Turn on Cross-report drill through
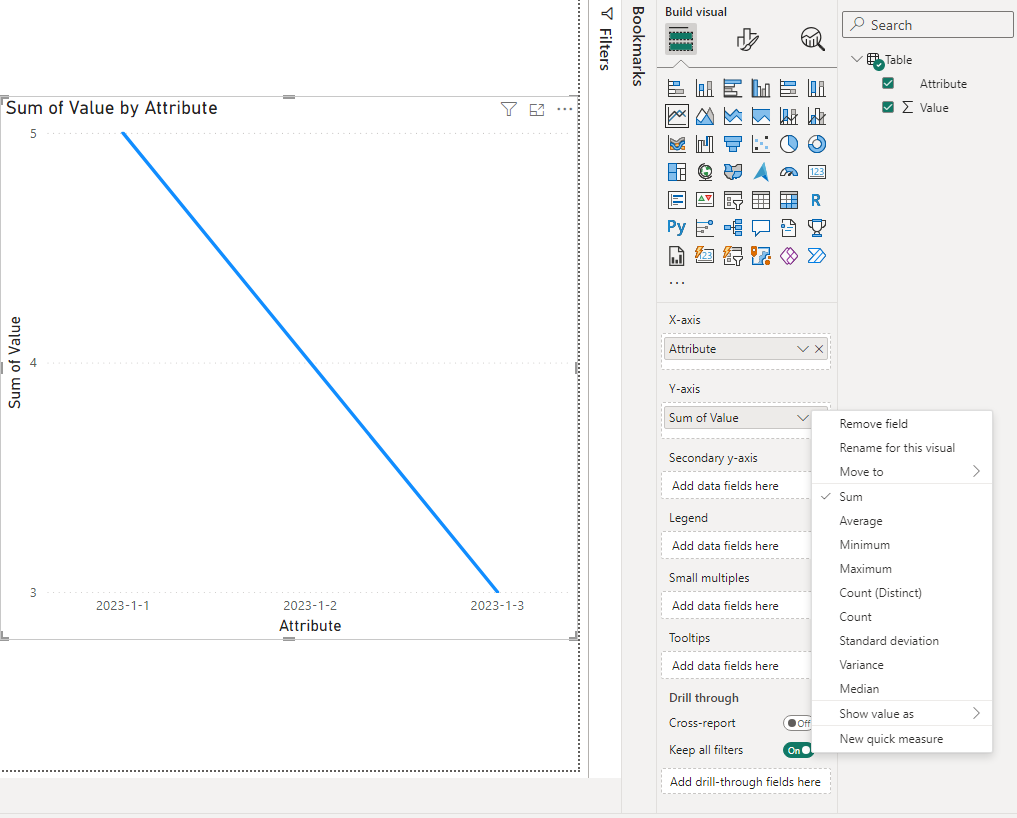 click(x=797, y=723)
